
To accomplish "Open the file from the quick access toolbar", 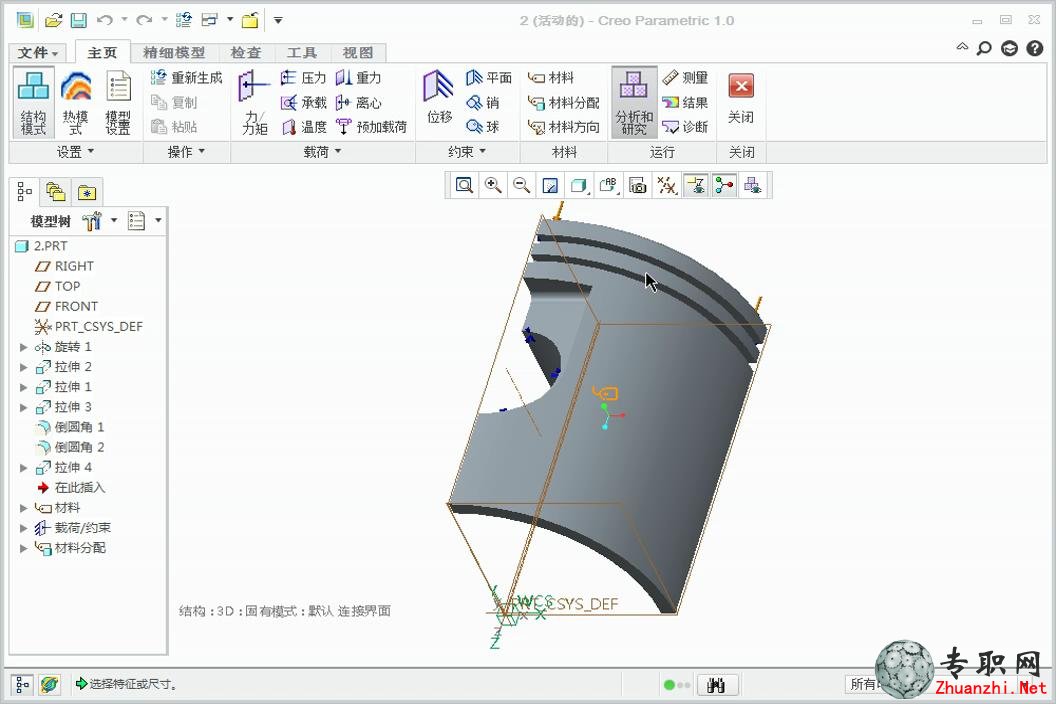I will click(53, 20).
